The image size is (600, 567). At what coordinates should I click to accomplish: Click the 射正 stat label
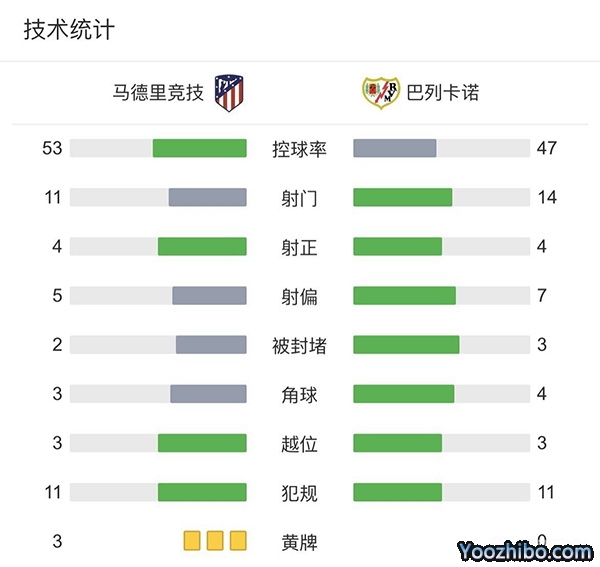click(299, 247)
